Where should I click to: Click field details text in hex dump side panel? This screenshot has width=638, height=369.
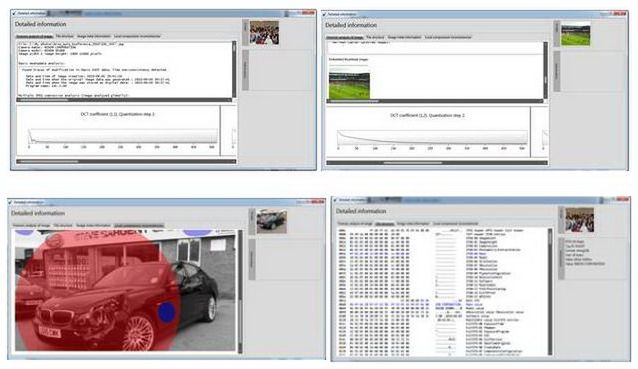click(x=584, y=253)
